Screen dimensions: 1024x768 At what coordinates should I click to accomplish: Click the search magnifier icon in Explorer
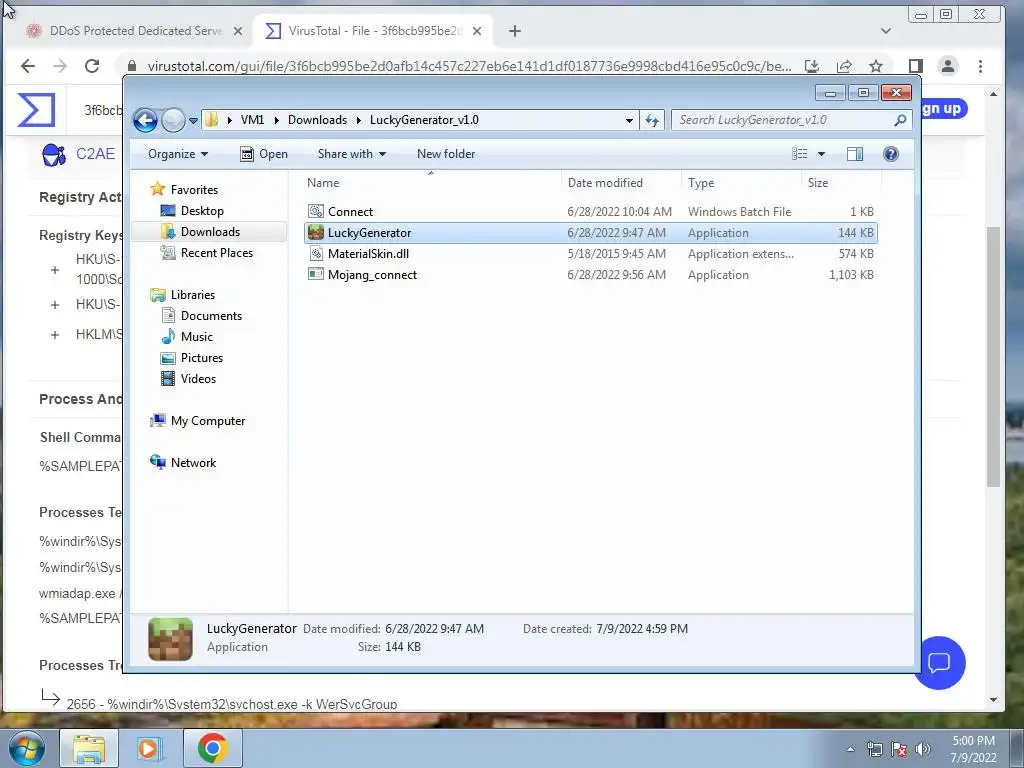click(x=900, y=120)
